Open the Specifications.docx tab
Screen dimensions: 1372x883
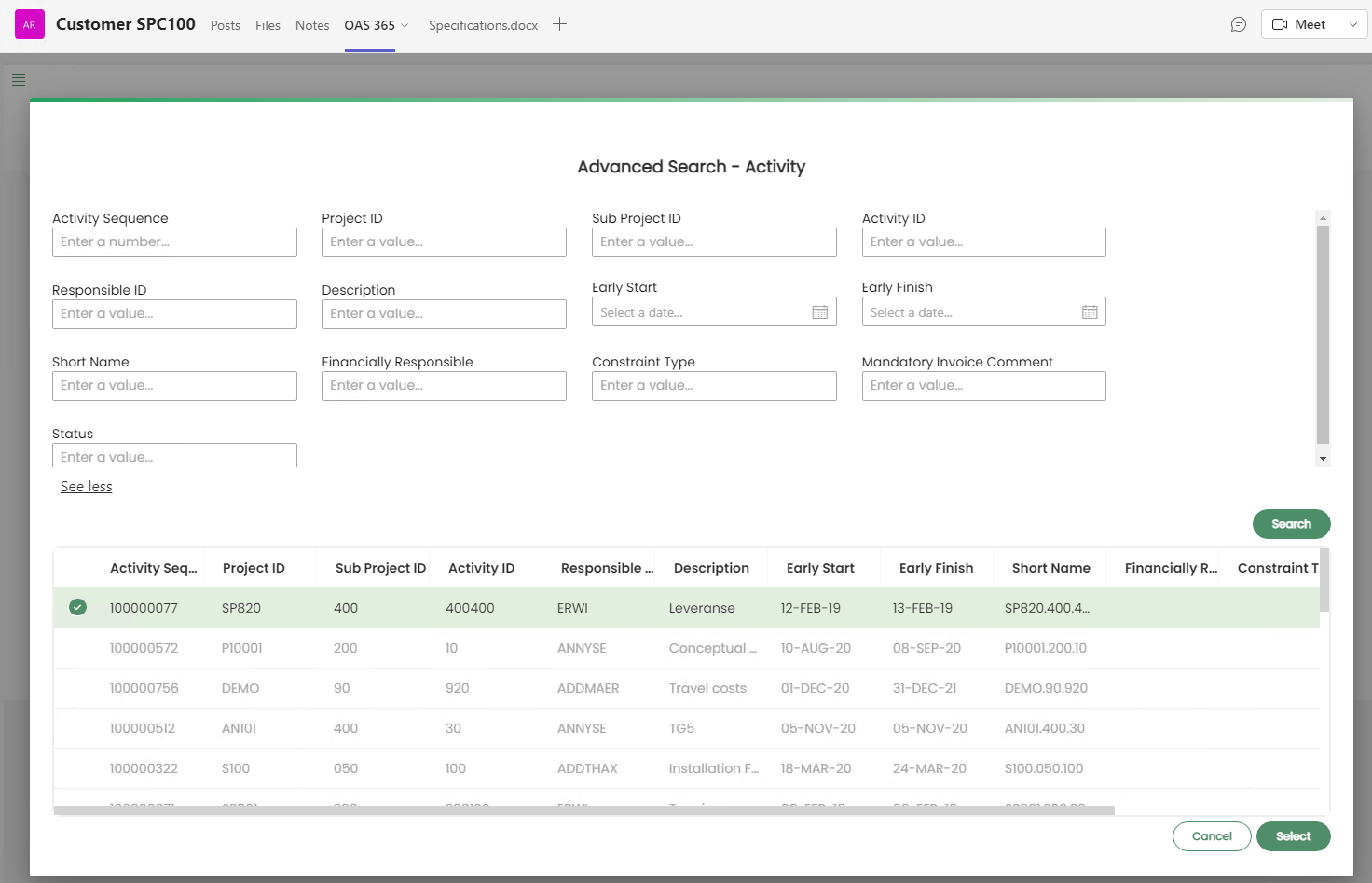click(x=483, y=26)
